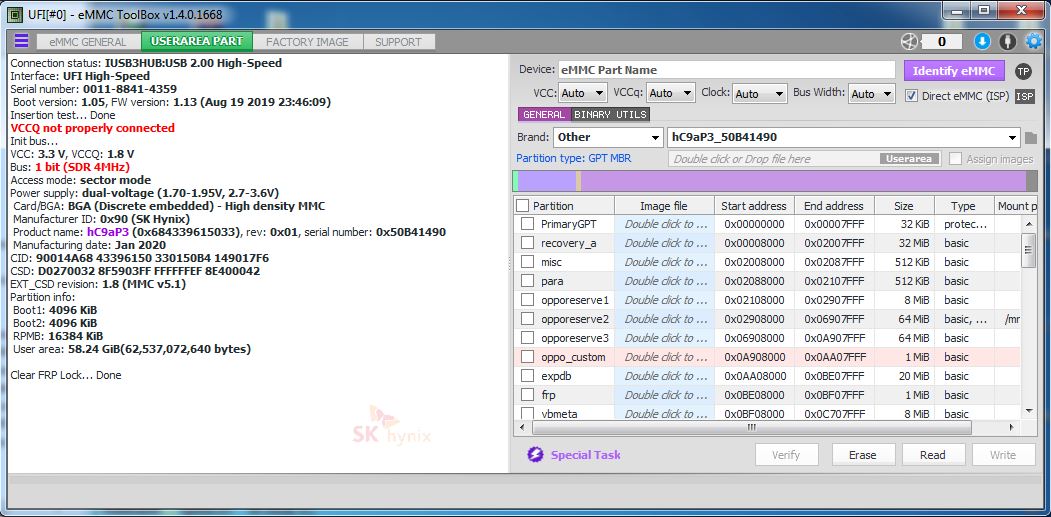
Task: Toggle Direct eMMC (ISP) checkbox
Action: point(911,95)
